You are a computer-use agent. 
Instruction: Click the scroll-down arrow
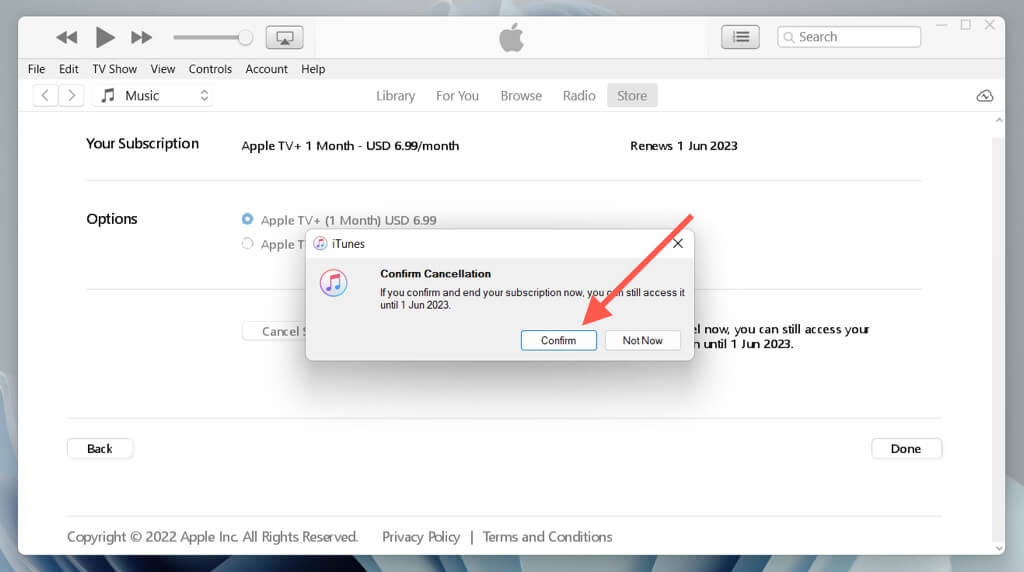click(x=999, y=548)
